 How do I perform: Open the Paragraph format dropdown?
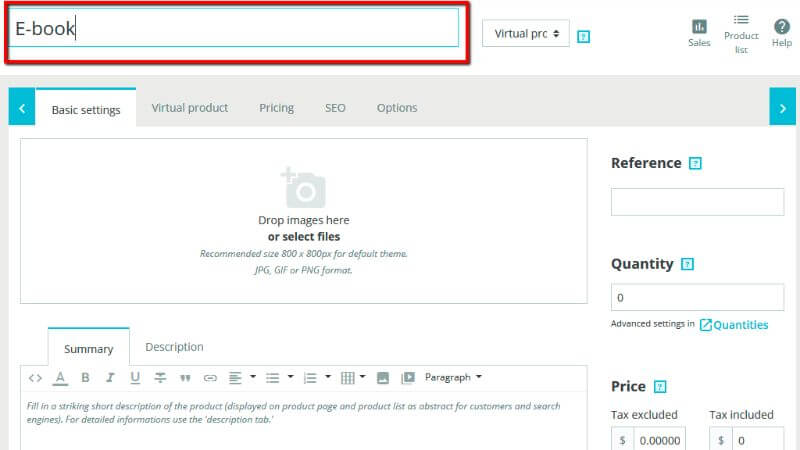[453, 378]
